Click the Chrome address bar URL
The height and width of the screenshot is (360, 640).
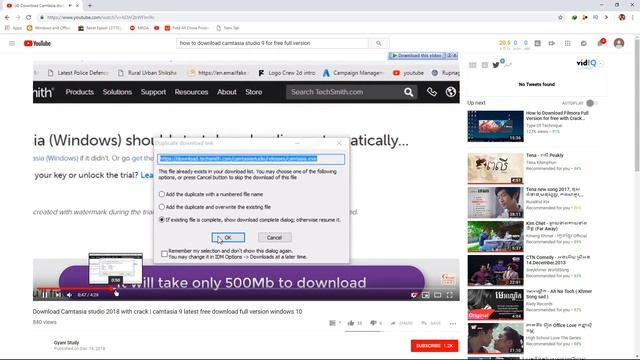point(100,18)
